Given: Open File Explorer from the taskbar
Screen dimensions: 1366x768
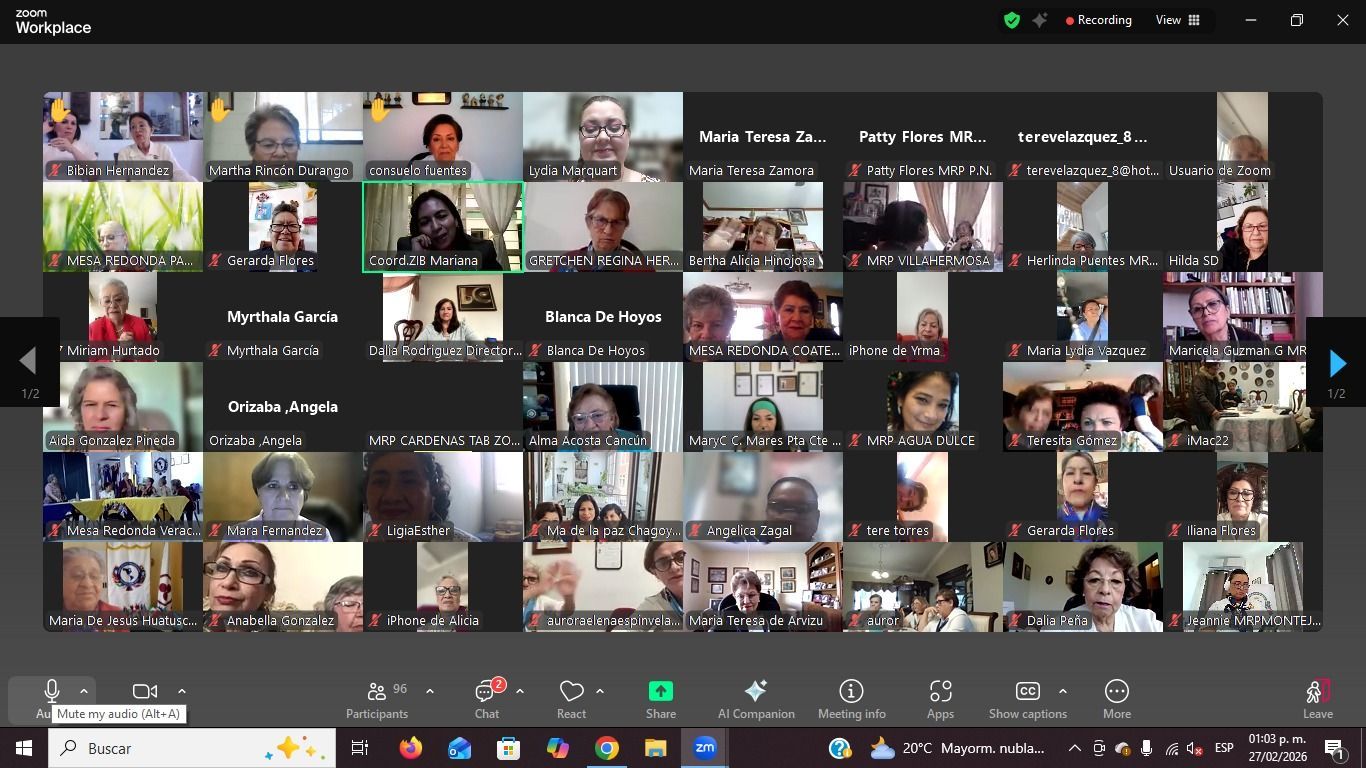Looking at the screenshot, I should click(x=655, y=748).
